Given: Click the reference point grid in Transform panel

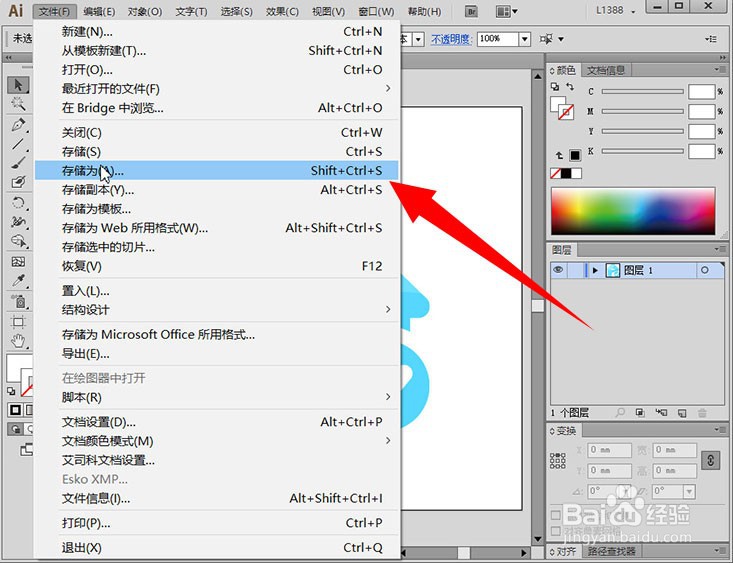Looking at the screenshot, I should coord(558,461).
